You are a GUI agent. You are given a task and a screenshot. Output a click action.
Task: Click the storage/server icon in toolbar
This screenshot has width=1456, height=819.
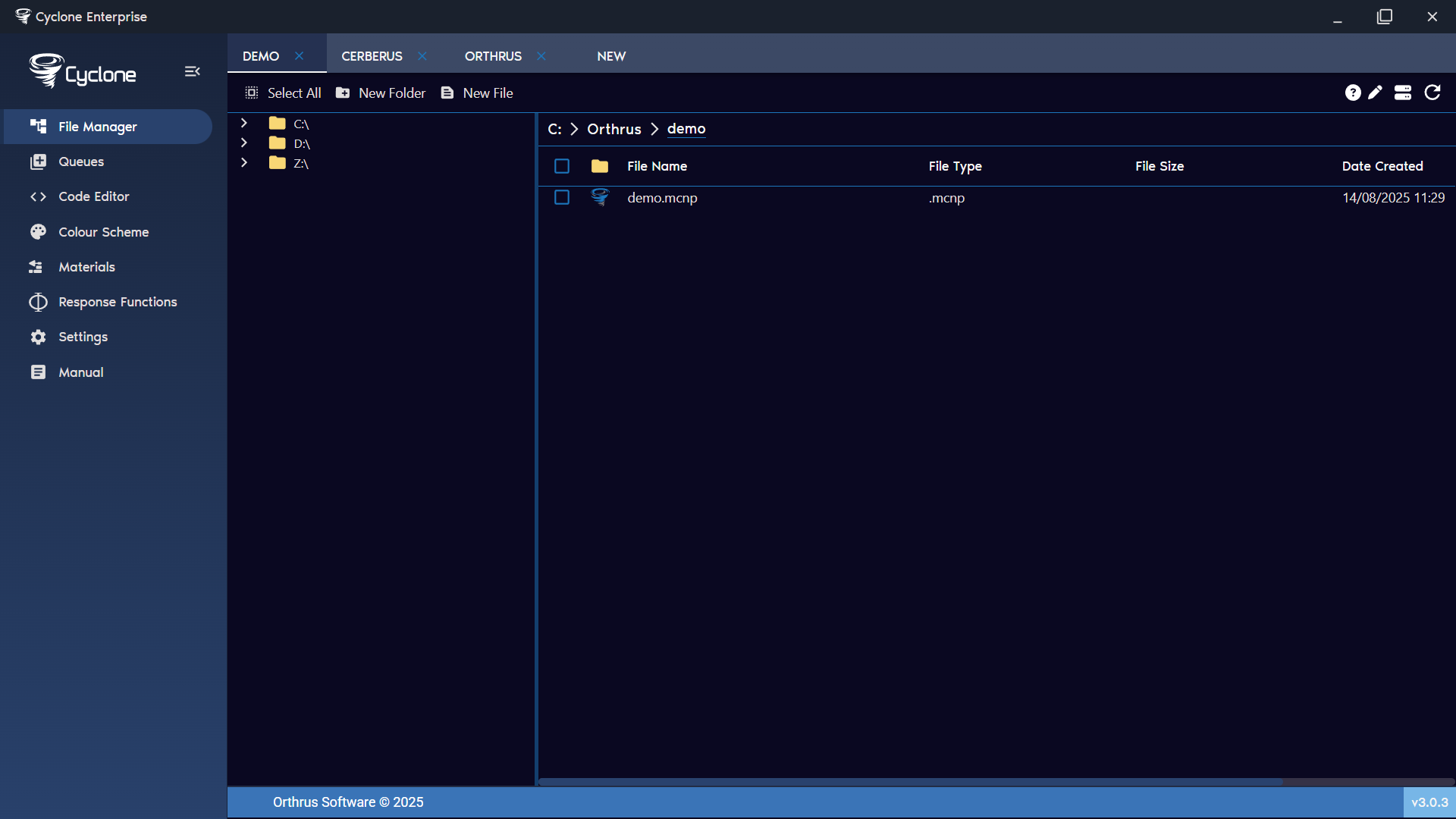coord(1402,93)
